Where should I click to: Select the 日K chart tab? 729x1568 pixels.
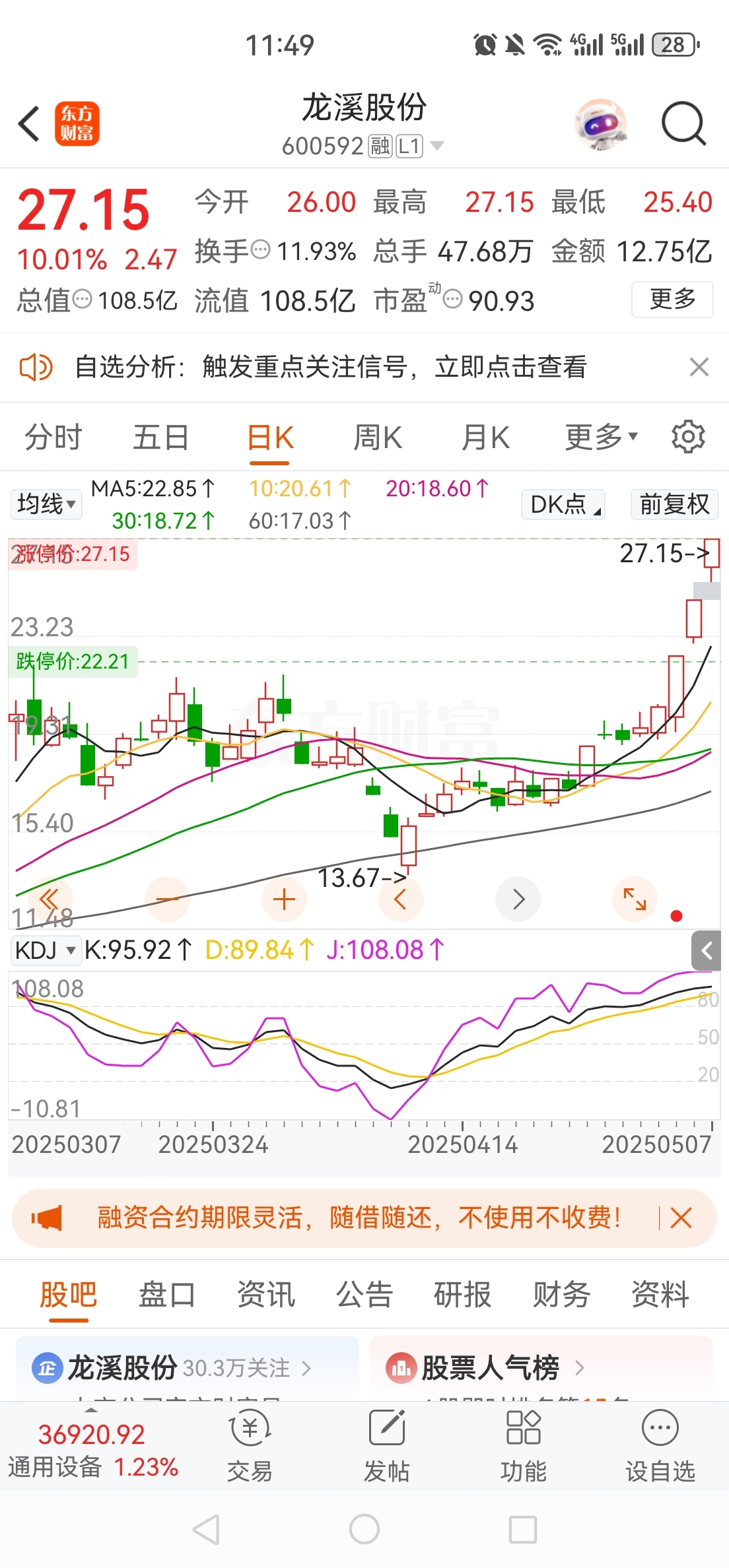[270, 438]
